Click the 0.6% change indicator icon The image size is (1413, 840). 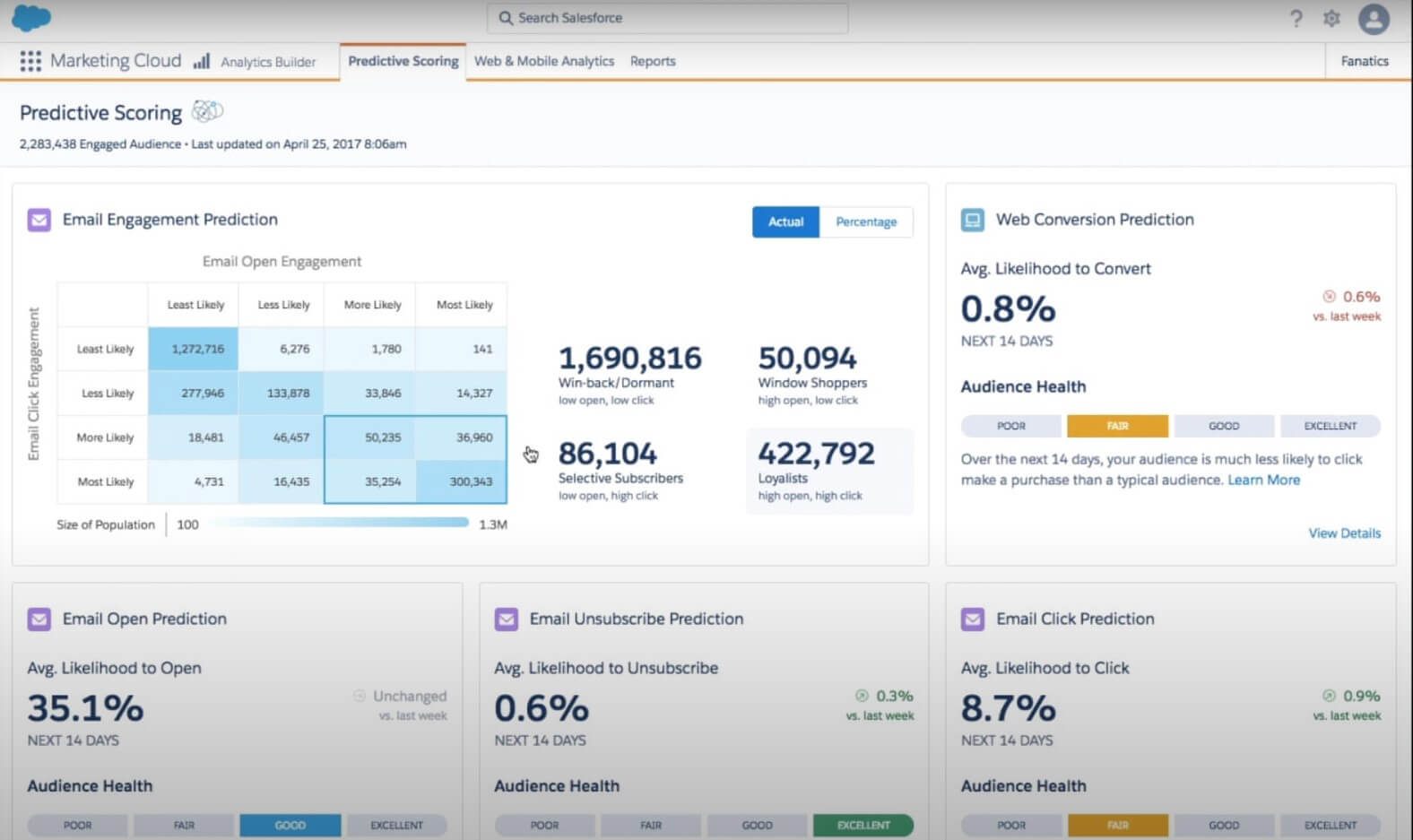1330,297
